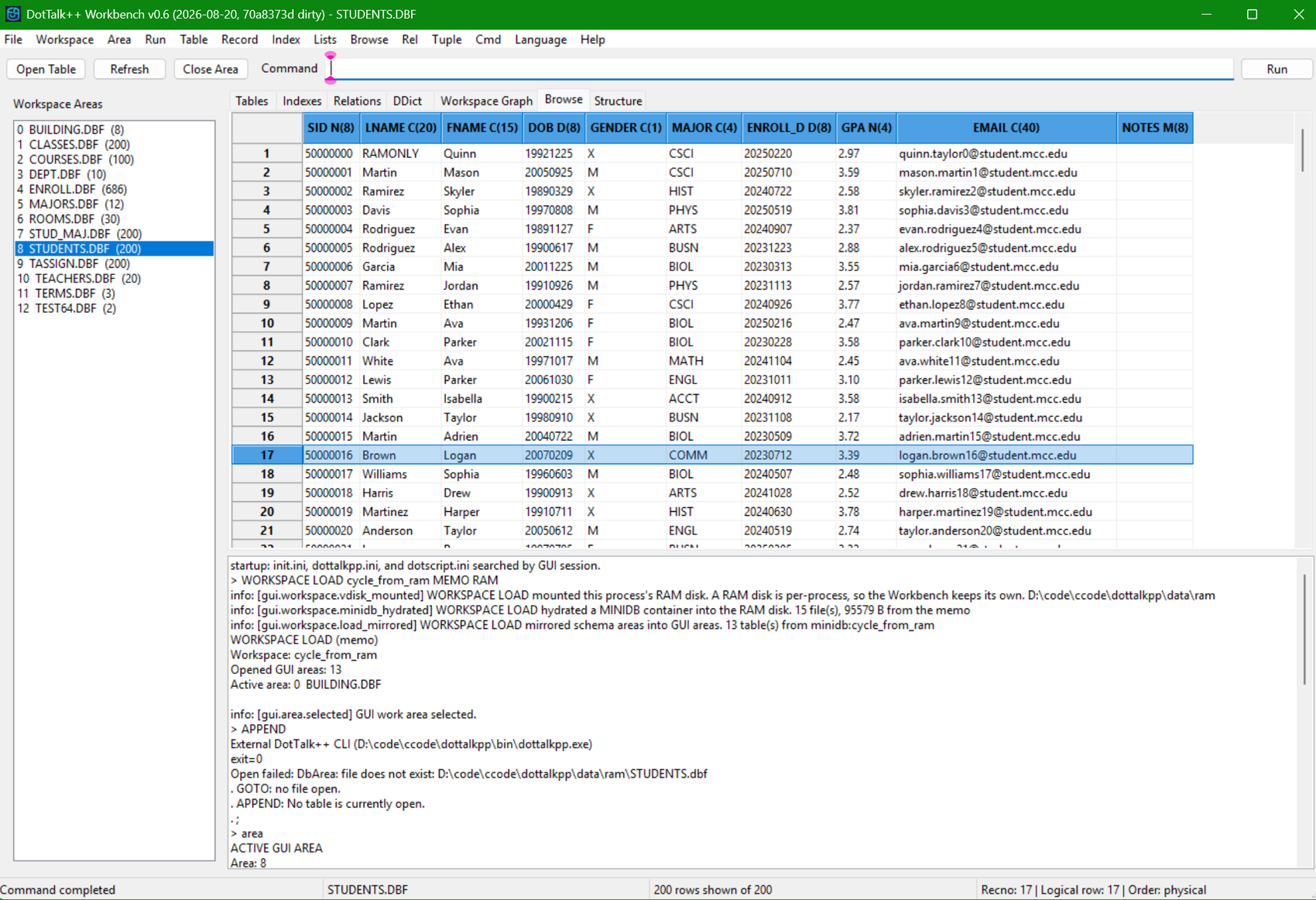The image size is (1316, 900).
Task: Select ENROLL.DBF (686) area
Action: (114, 189)
